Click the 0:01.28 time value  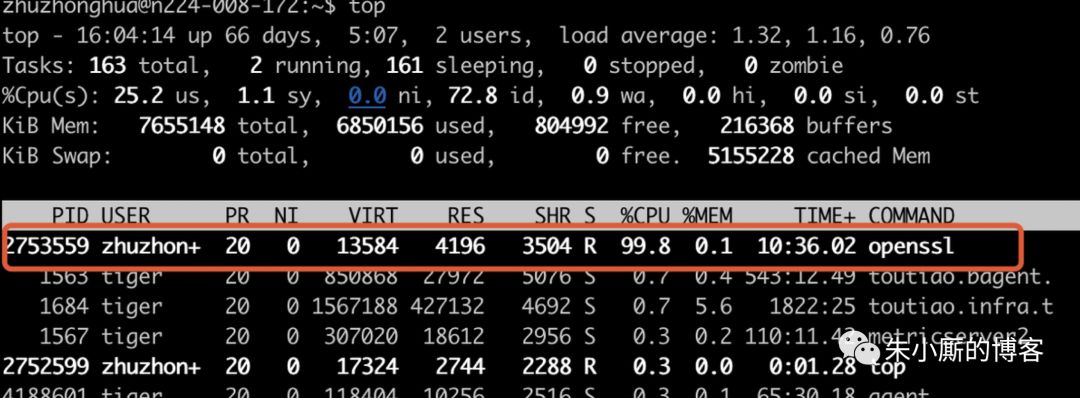click(812, 366)
